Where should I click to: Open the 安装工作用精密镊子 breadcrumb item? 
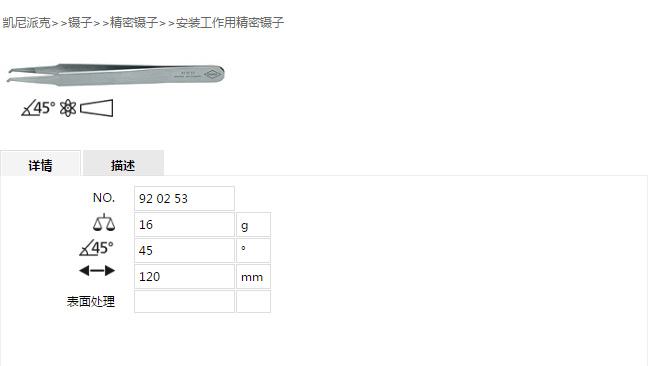tap(230, 22)
